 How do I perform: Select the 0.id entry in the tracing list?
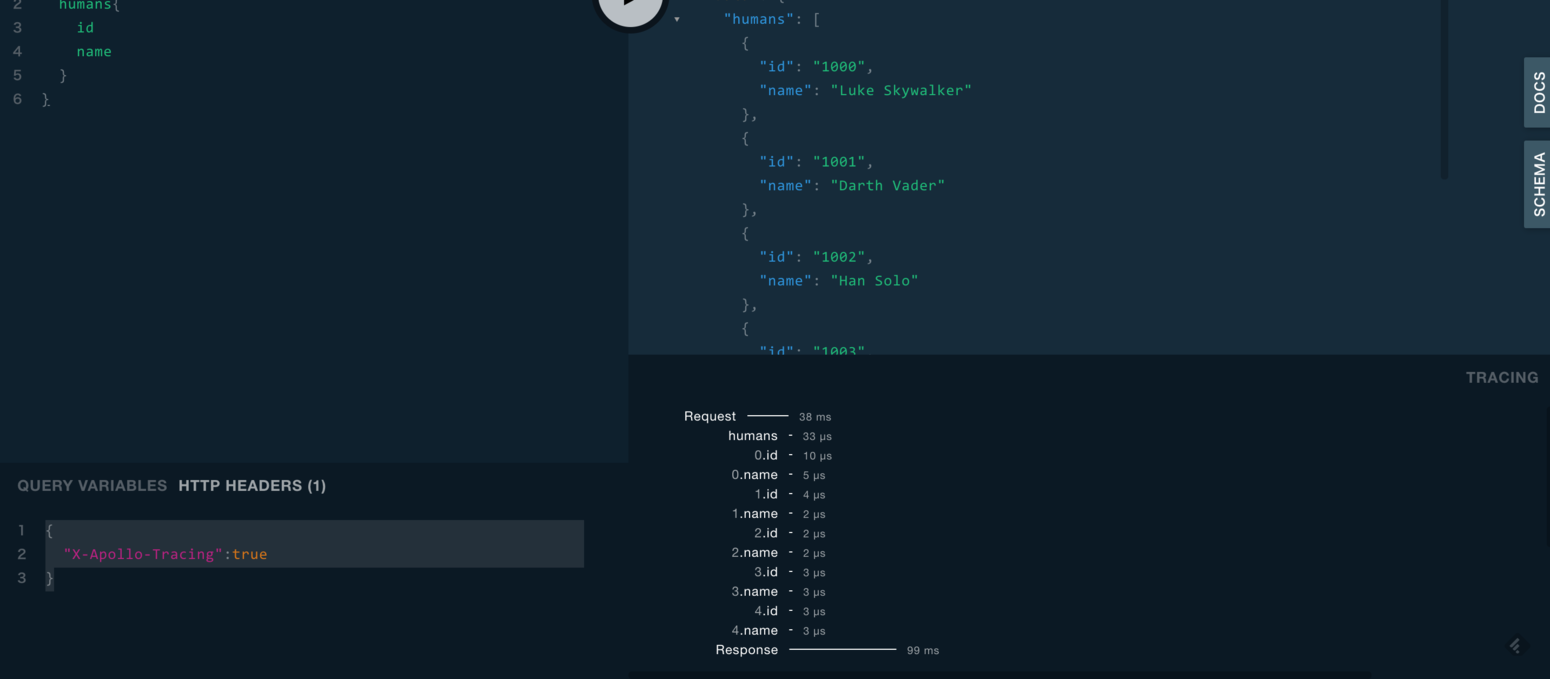pyautogui.click(x=767, y=455)
